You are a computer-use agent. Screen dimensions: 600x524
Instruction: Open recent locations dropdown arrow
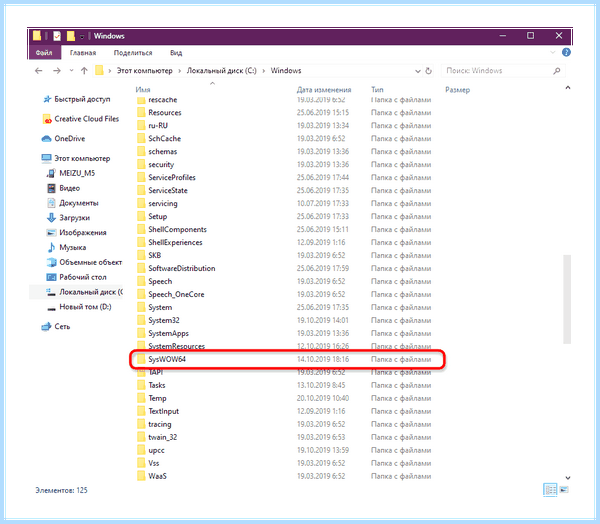click(71, 71)
